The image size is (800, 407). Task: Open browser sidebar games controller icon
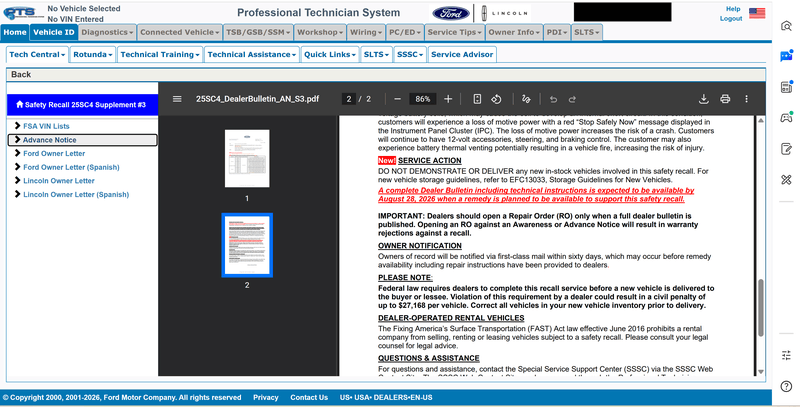click(786, 118)
